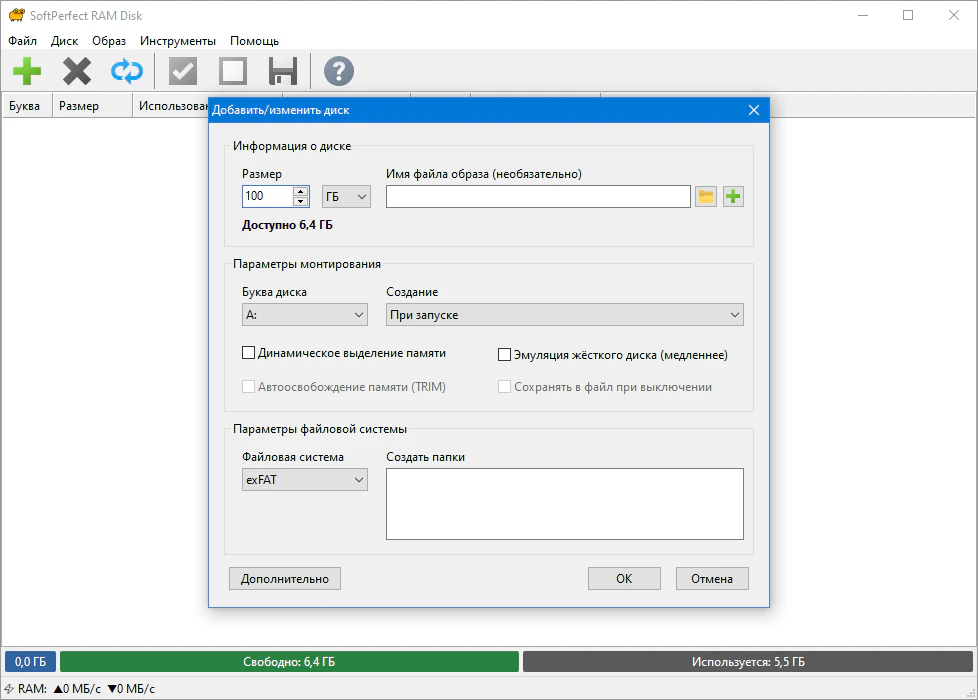Click the Дополнительно button
The height and width of the screenshot is (700, 978).
click(285, 578)
